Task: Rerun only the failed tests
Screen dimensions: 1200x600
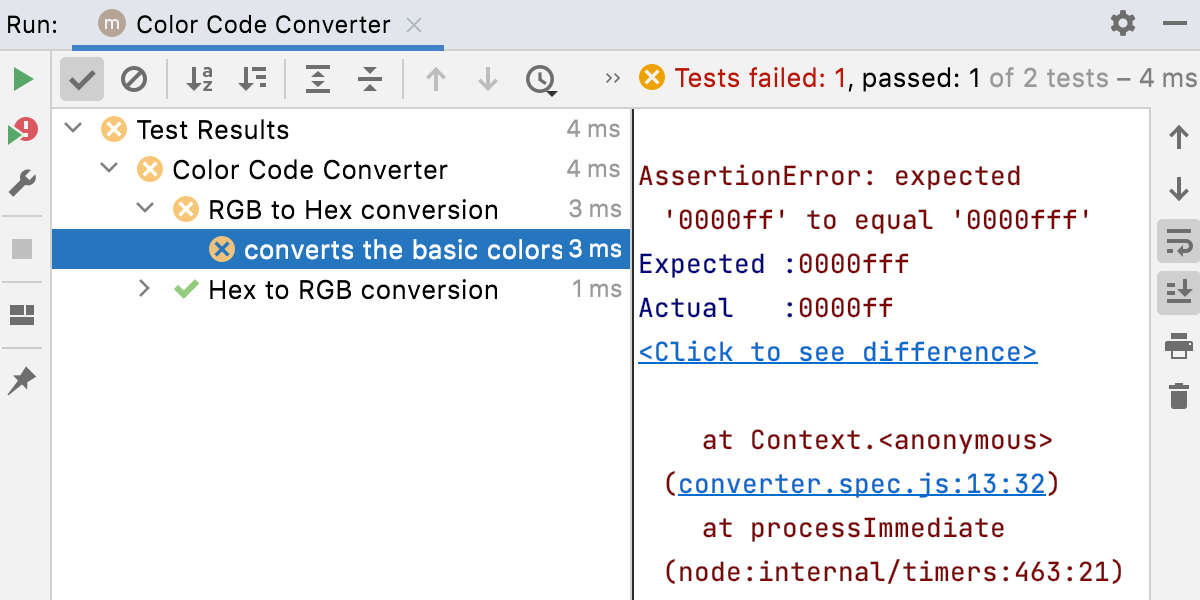Action: (x=22, y=131)
